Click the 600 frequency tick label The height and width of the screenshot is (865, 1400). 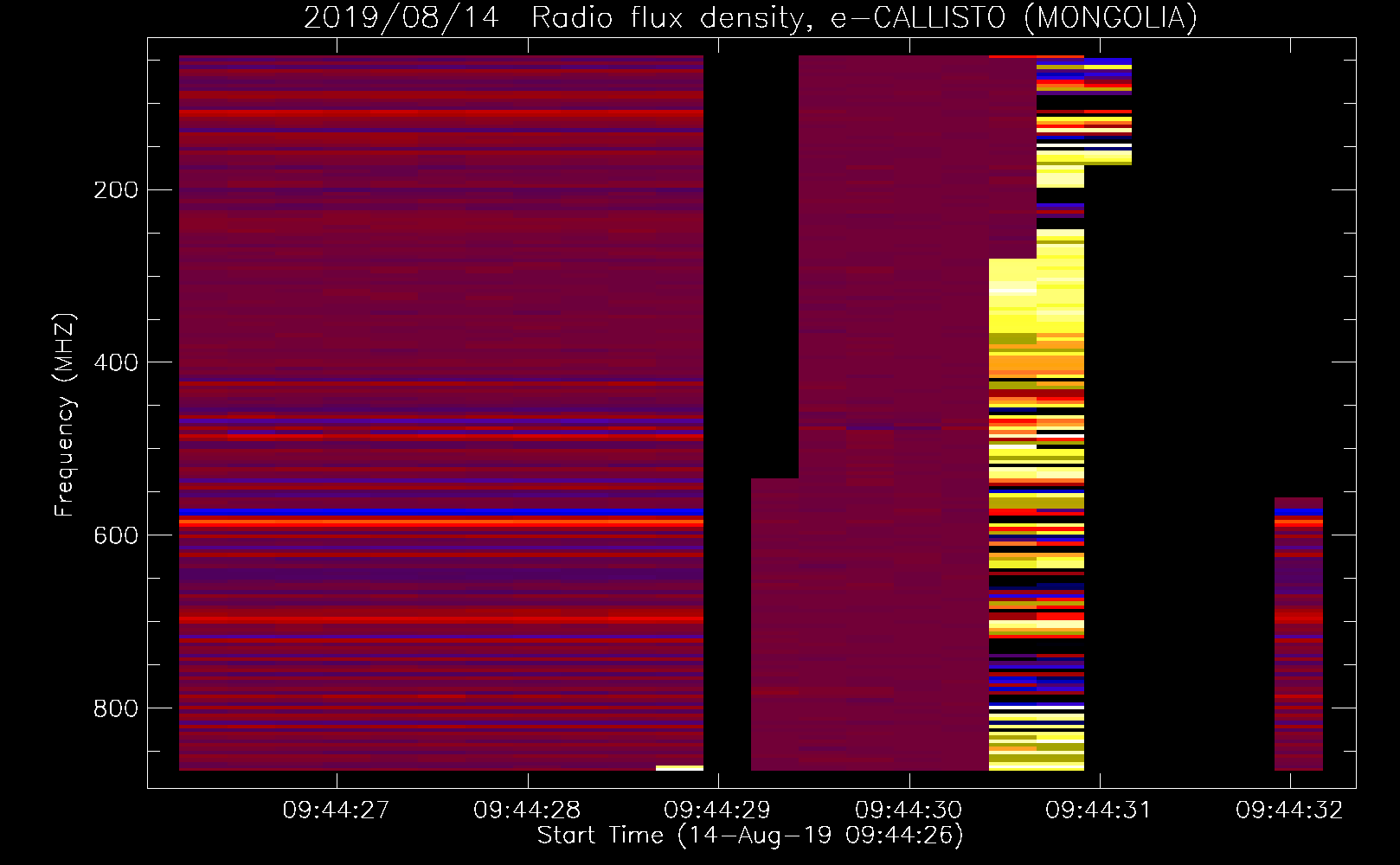[x=116, y=535]
